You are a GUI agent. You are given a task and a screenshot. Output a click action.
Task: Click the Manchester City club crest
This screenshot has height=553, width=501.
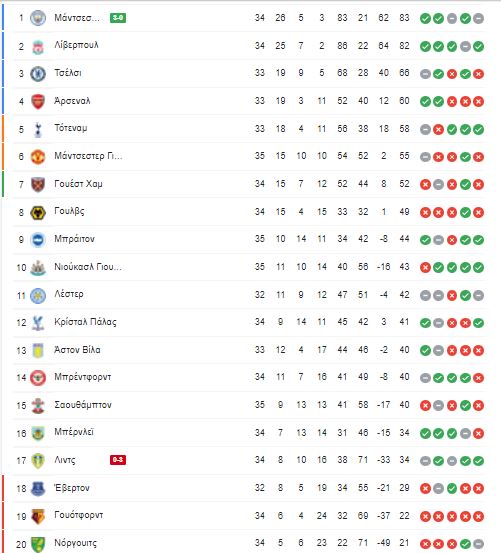coord(38,18)
